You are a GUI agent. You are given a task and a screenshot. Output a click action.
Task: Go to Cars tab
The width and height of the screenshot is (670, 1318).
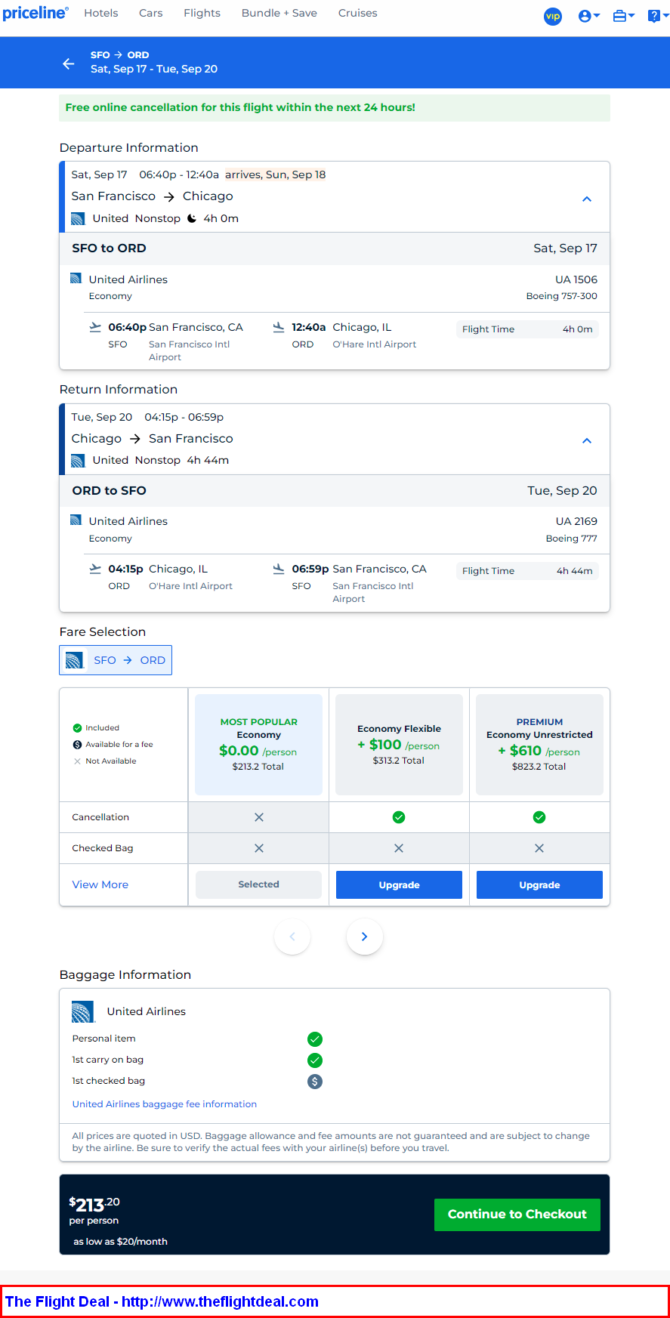pyautogui.click(x=151, y=13)
